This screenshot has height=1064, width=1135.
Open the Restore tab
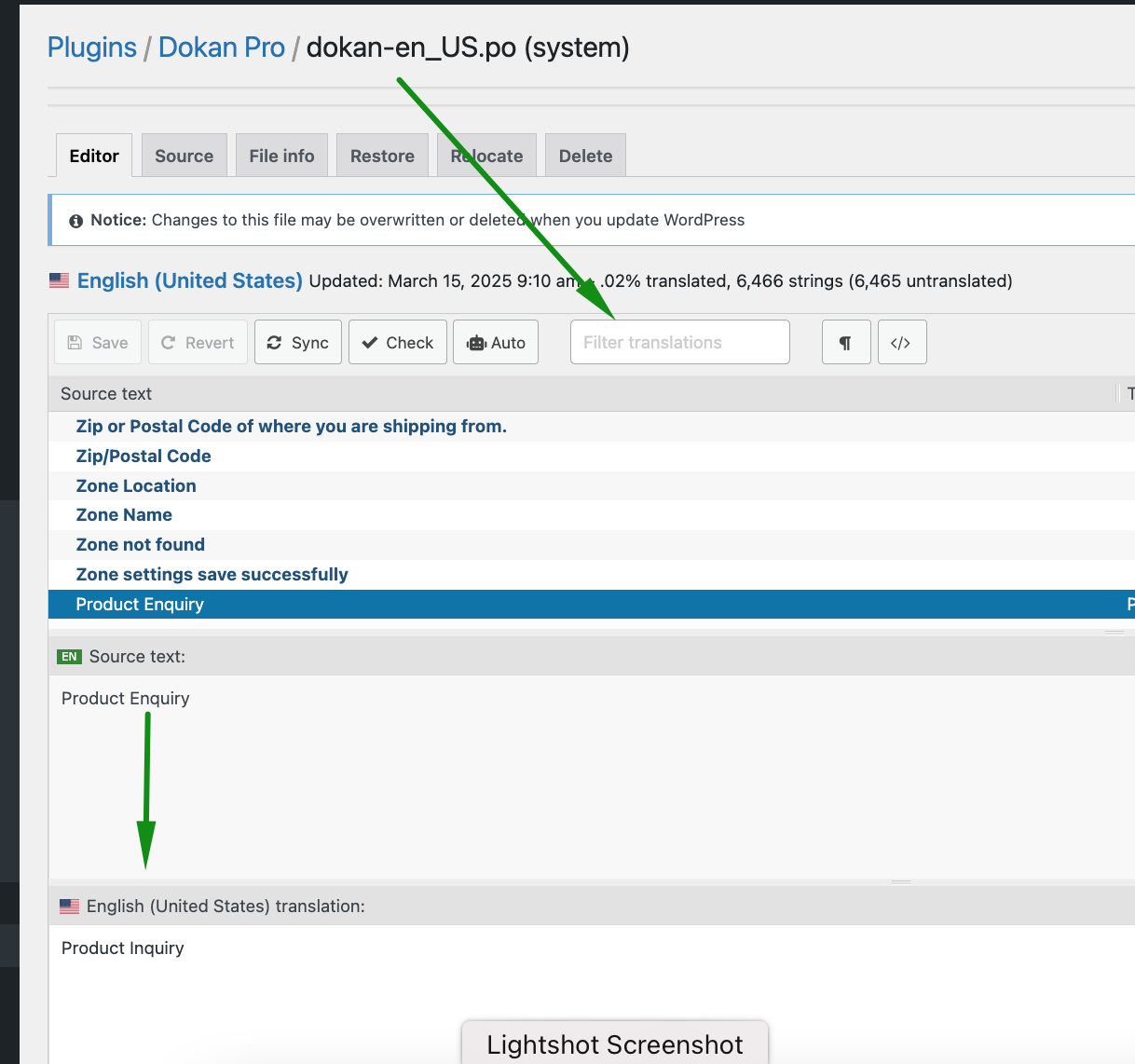pos(382,156)
